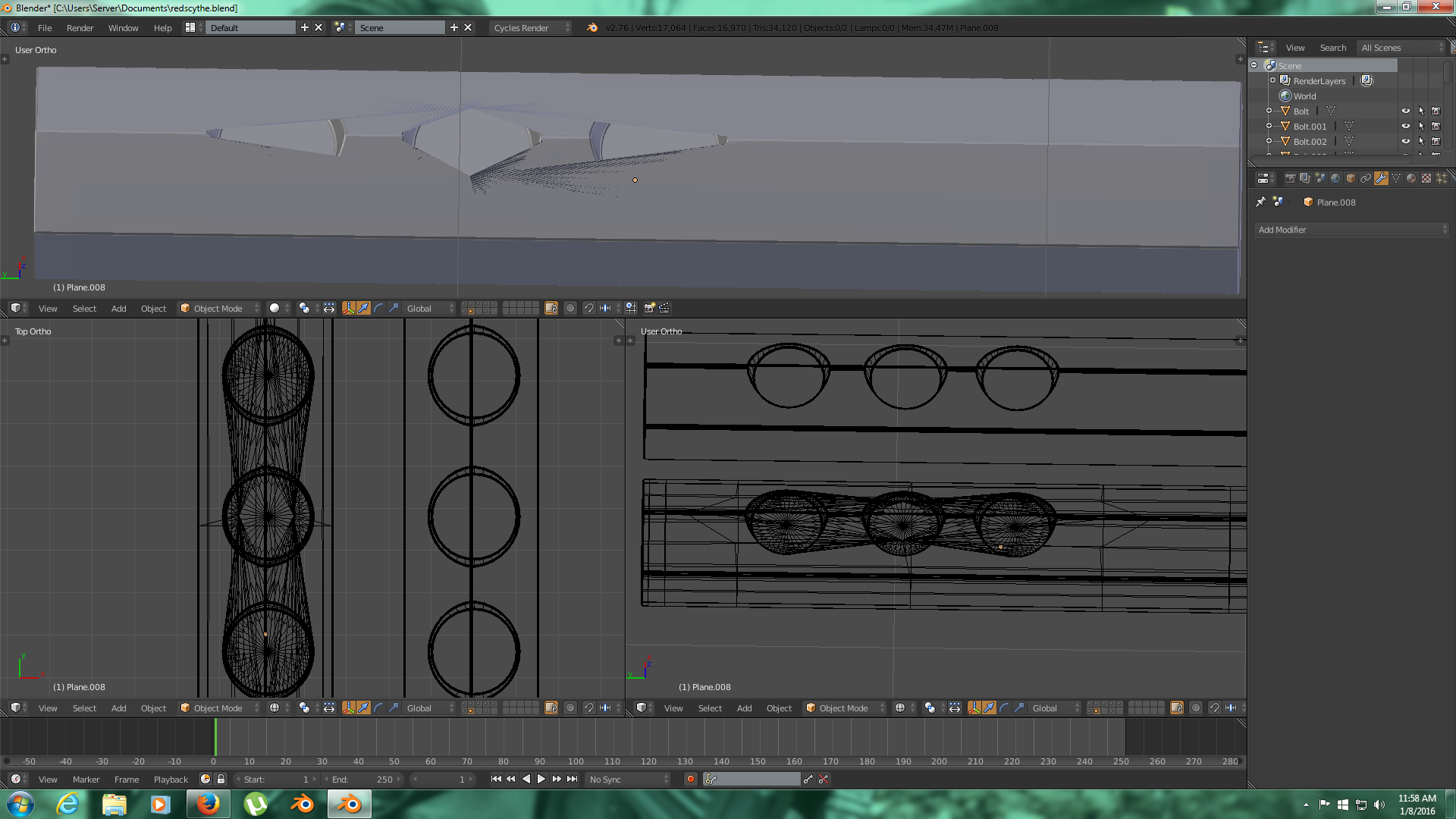This screenshot has height=819, width=1456.
Task: Open the Cycles Render engine dropdown
Action: click(530, 27)
